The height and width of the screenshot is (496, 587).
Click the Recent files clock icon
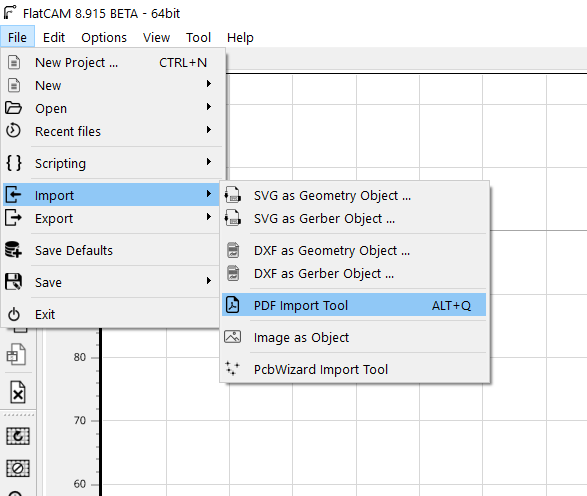13,131
